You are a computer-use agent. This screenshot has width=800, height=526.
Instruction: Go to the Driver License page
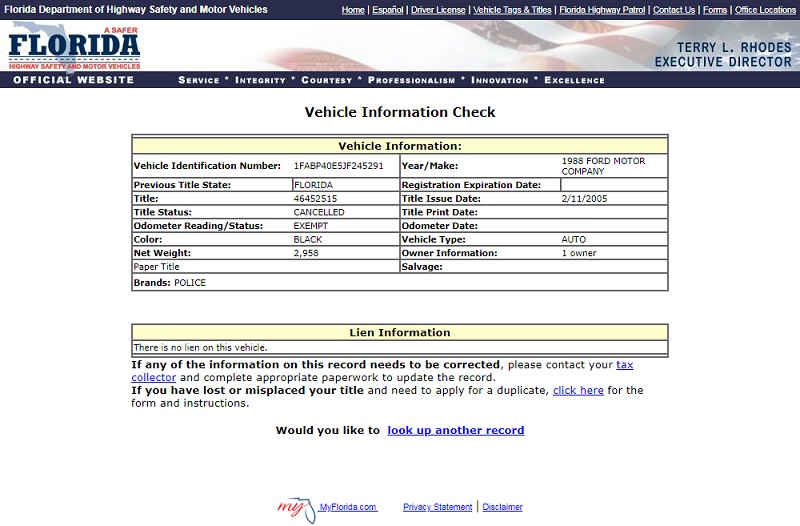tap(438, 10)
